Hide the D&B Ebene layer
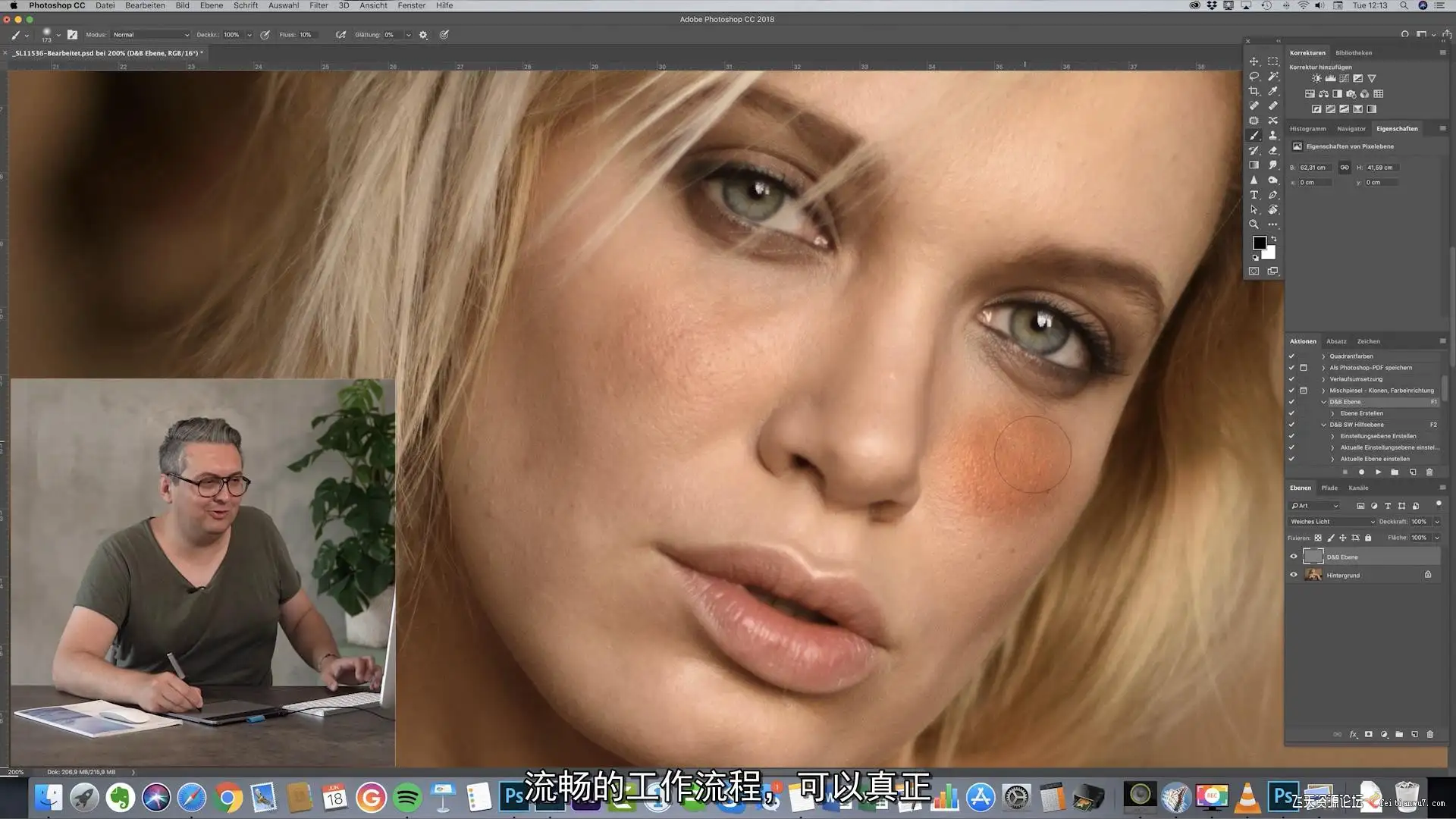The width and height of the screenshot is (1456, 819). pyautogui.click(x=1294, y=557)
